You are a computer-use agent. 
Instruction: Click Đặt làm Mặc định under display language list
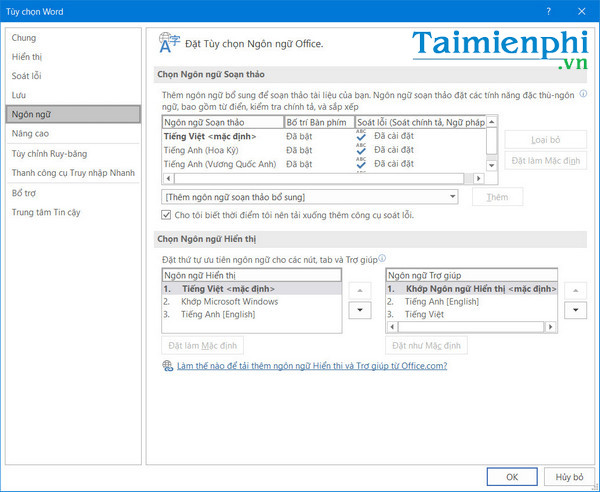(x=202, y=345)
